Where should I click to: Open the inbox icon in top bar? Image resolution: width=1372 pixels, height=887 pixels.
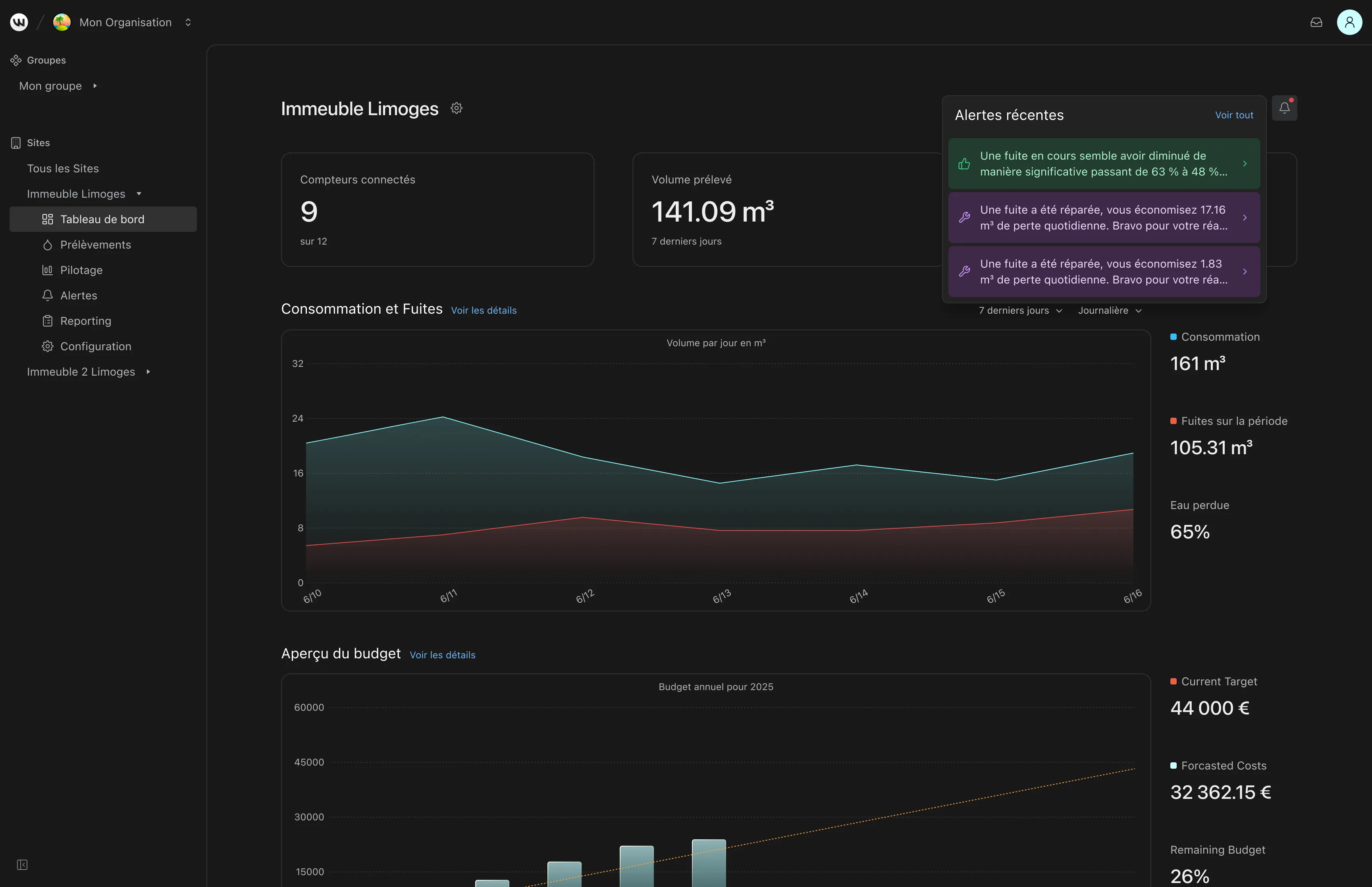pos(1316,23)
